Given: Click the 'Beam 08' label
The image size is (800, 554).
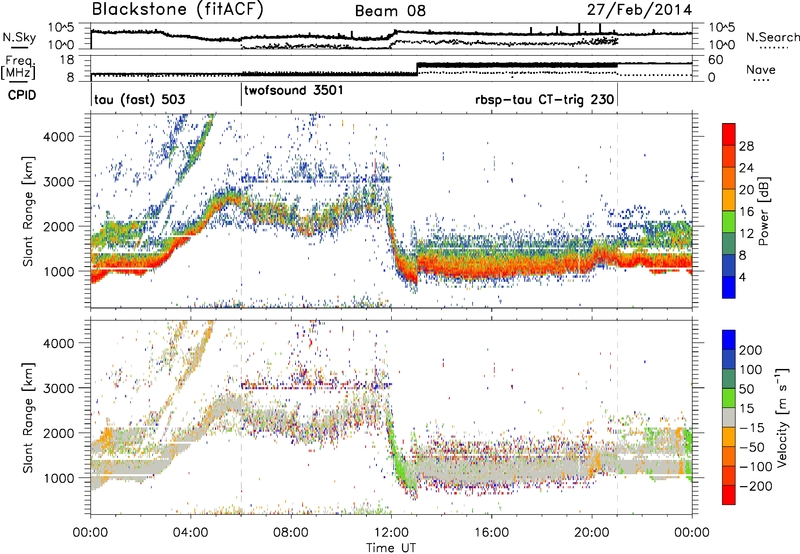Looking at the screenshot, I should pyautogui.click(x=390, y=11).
